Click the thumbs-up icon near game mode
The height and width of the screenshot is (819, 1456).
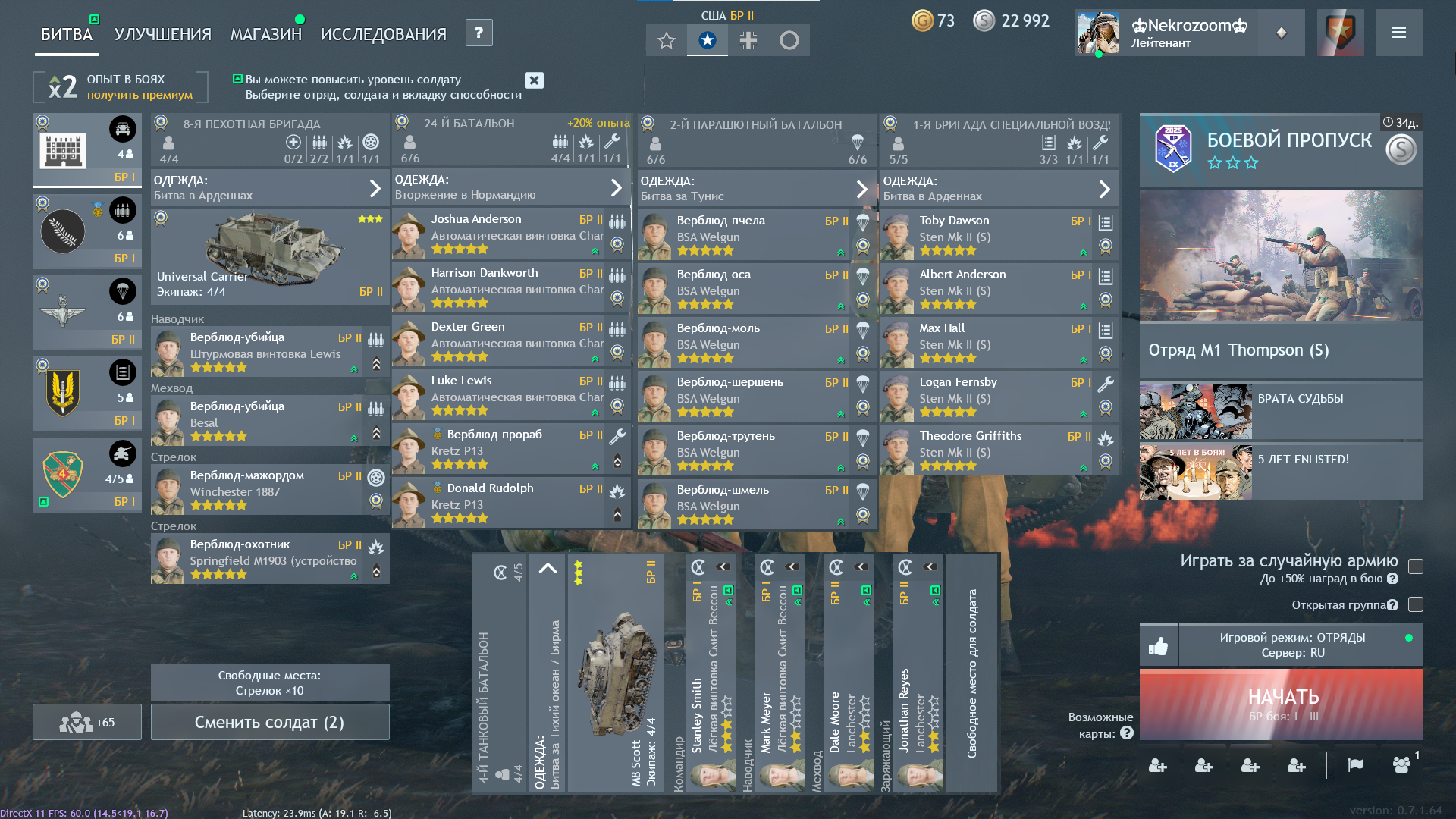(1158, 646)
